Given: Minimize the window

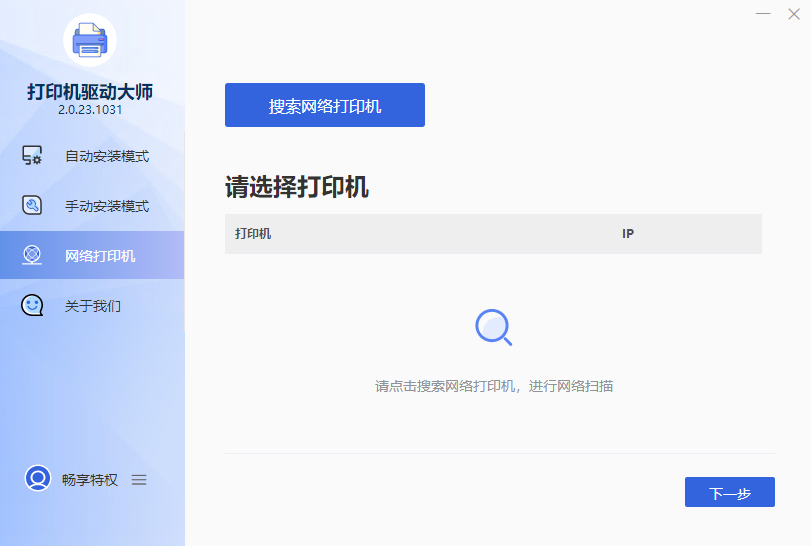Looking at the screenshot, I should 763,14.
